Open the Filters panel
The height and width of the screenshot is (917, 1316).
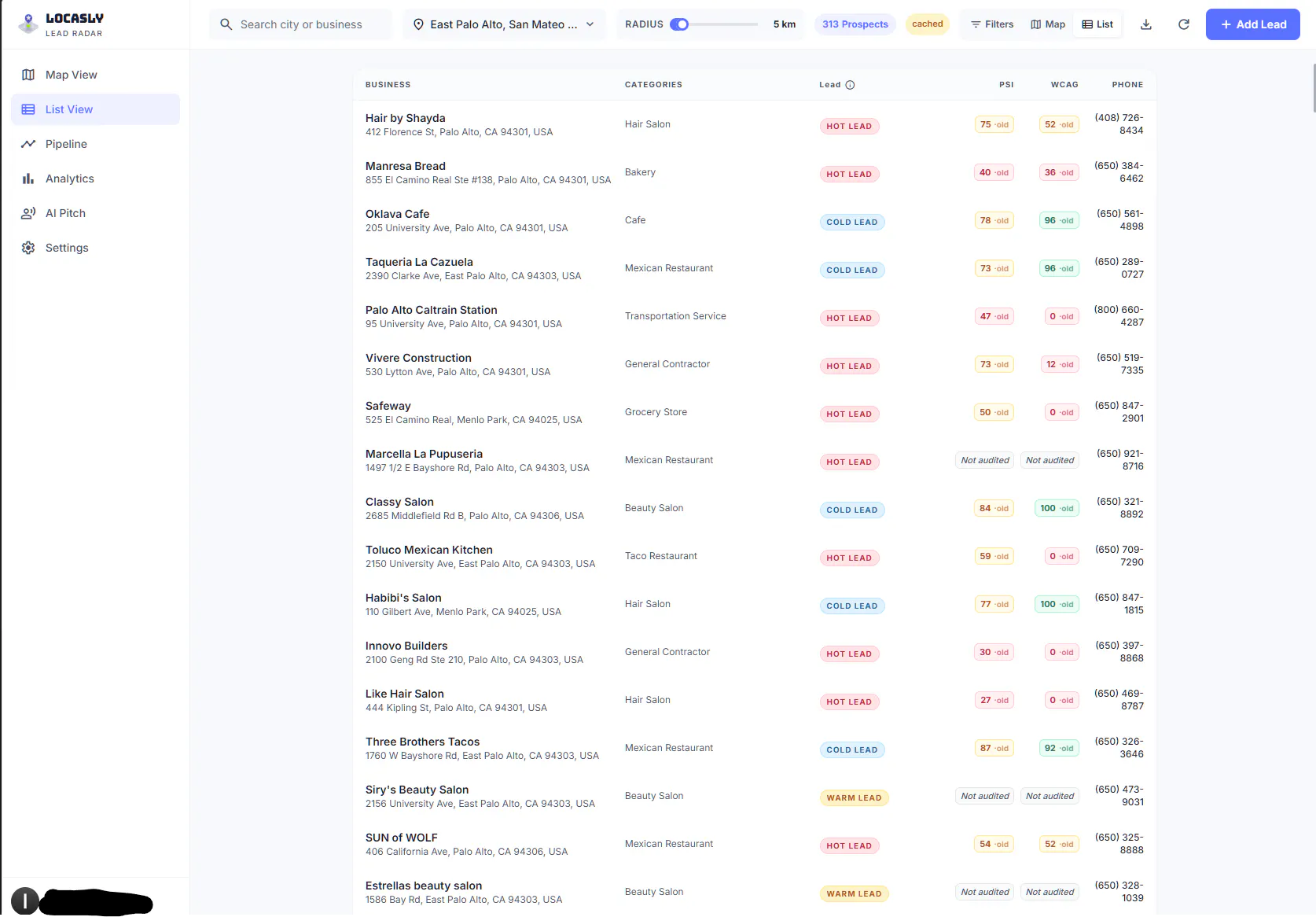992,24
